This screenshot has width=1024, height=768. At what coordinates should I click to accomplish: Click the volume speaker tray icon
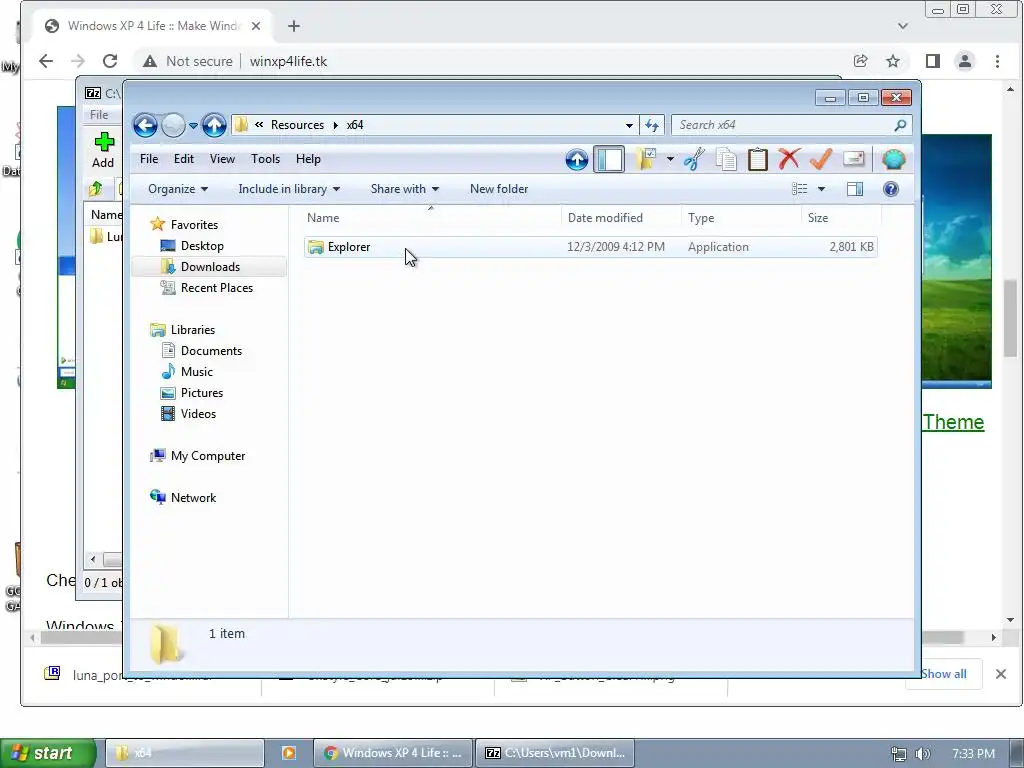(922, 754)
